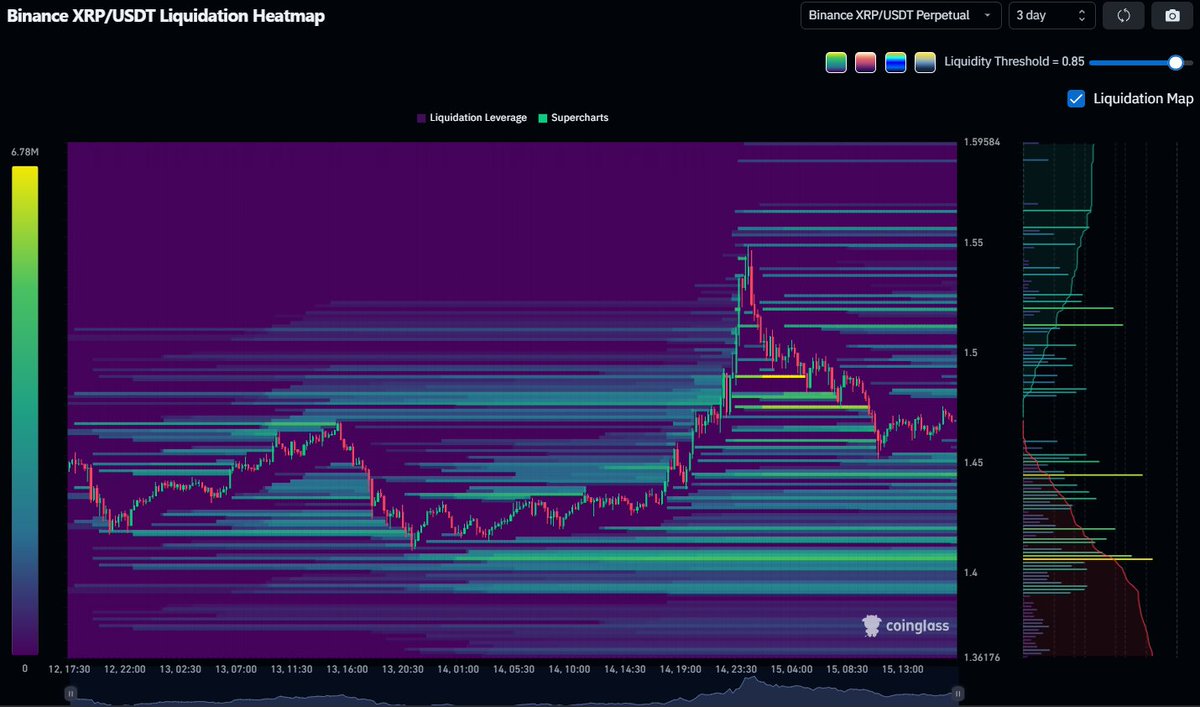Click the '14, 23:30' time axis label
Viewport: 1200px width, 707px height.
click(x=735, y=668)
